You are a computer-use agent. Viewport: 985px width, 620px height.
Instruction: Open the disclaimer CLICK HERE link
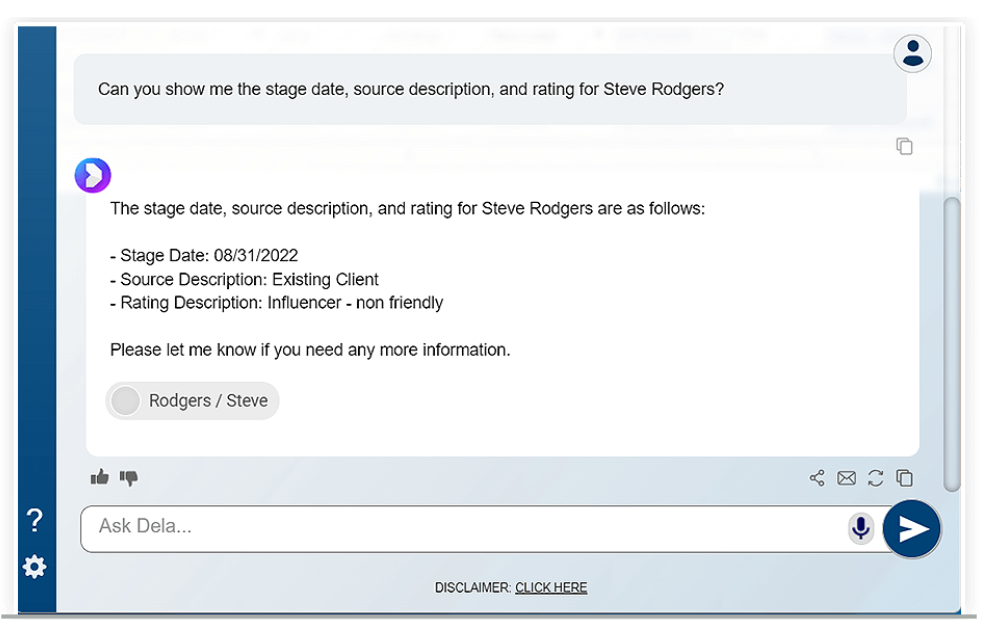tap(551, 588)
